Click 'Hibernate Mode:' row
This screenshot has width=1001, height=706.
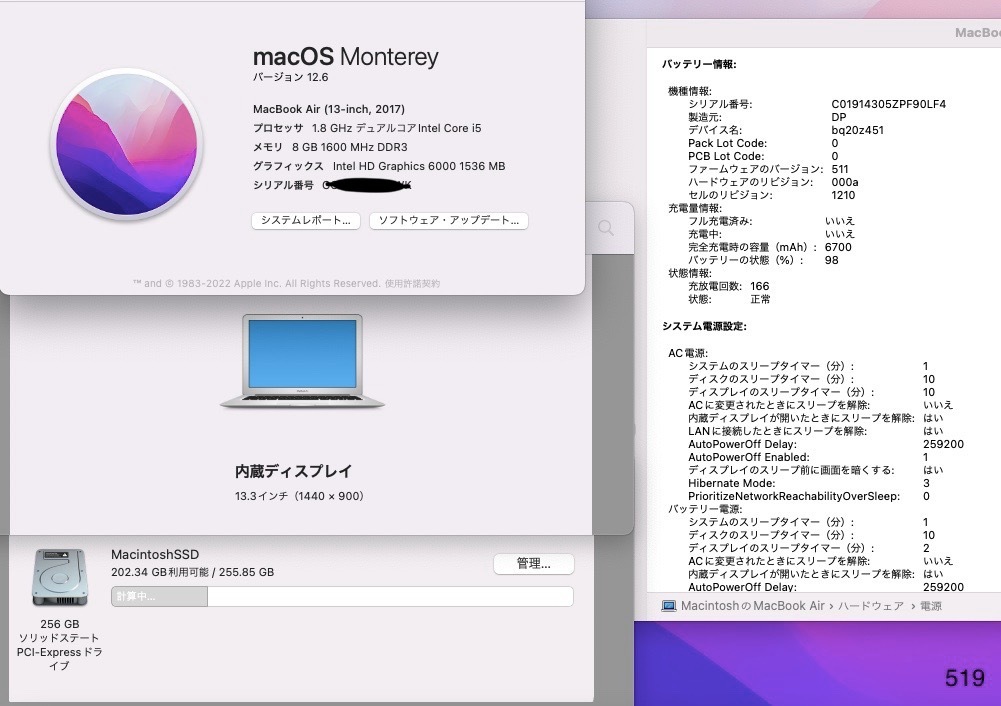[x=809, y=483]
